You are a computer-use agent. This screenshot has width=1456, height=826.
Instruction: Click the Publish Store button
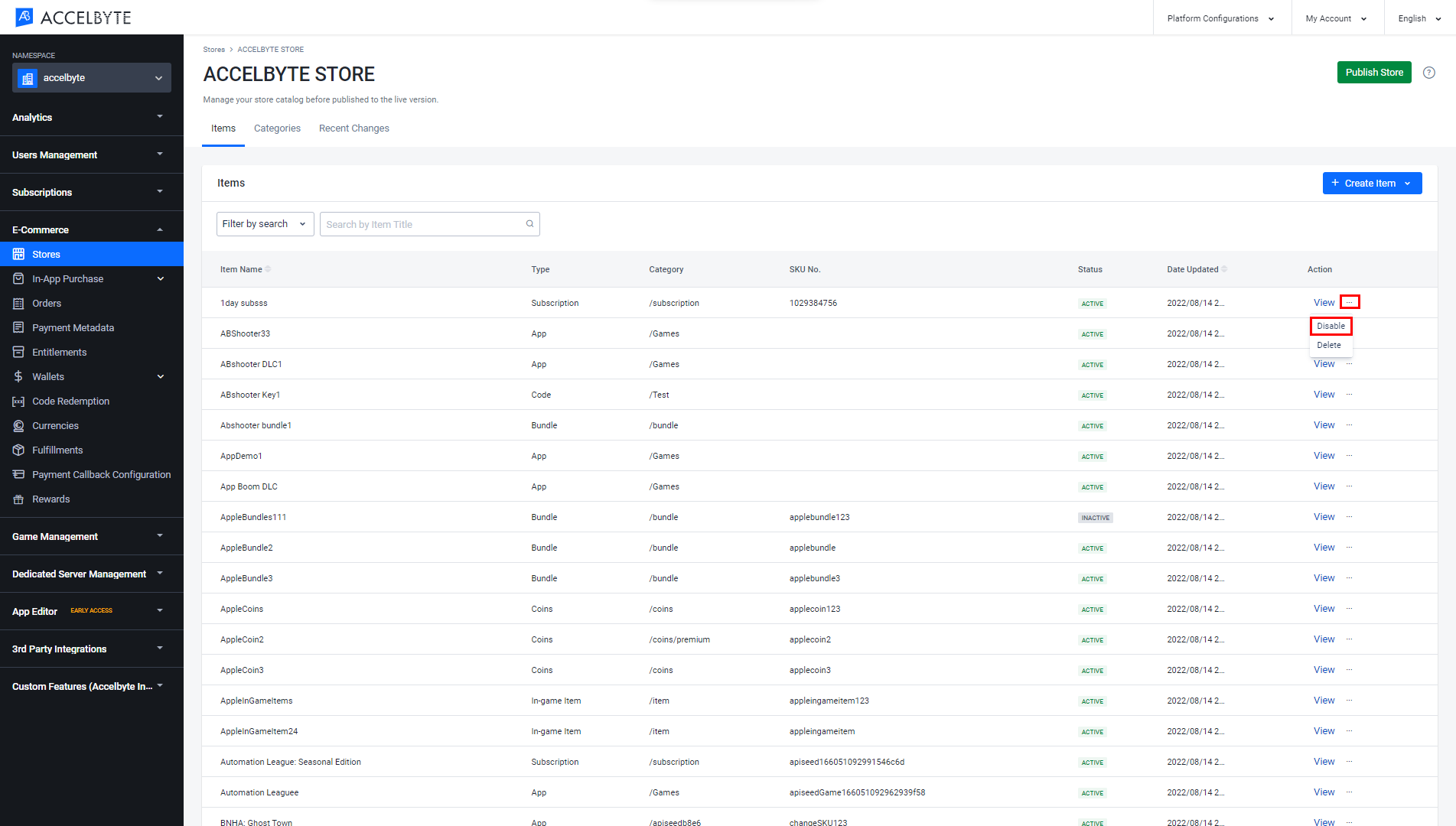coord(1374,73)
